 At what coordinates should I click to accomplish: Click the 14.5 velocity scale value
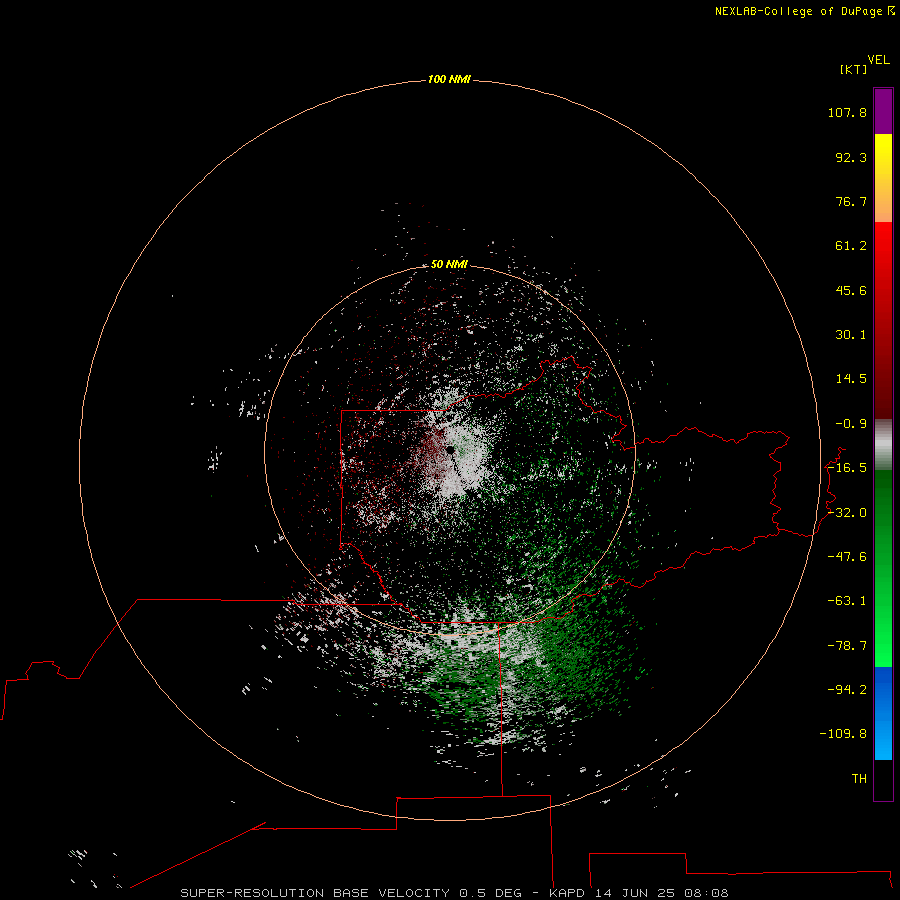coord(851,379)
